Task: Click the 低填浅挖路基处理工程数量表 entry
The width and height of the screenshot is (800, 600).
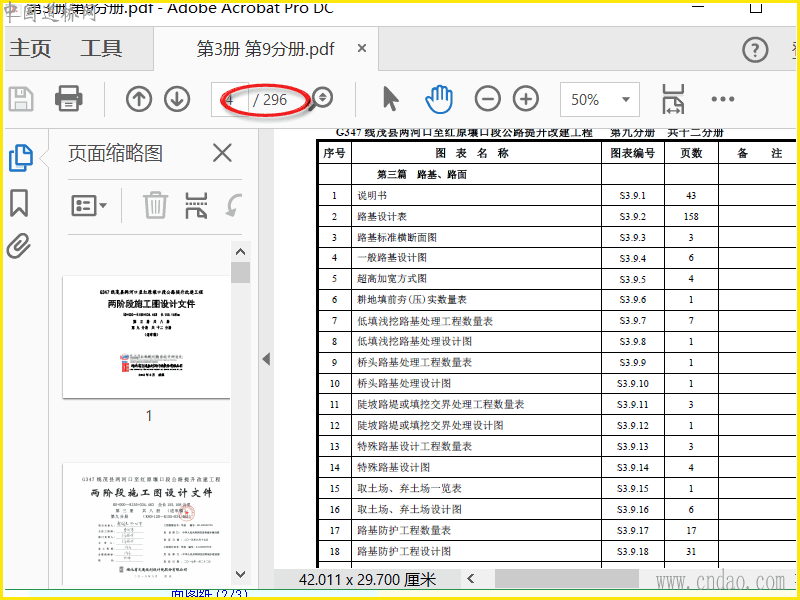Action: pyautogui.click(x=424, y=321)
